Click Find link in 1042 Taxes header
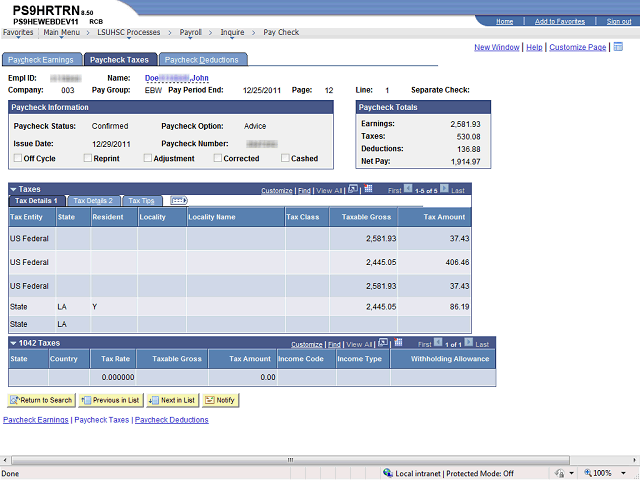 [x=334, y=344]
